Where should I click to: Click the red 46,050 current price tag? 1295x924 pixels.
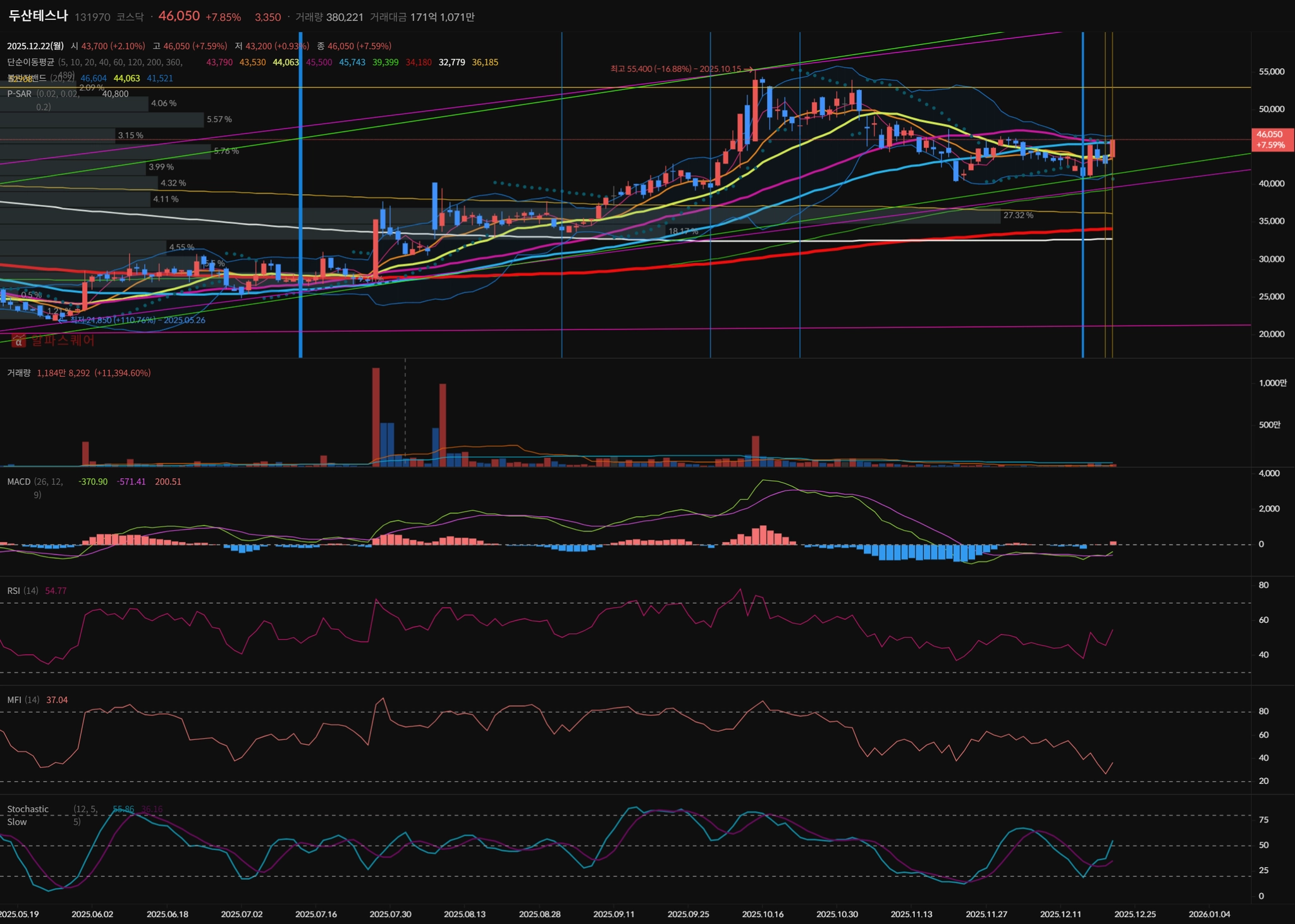tap(1272, 140)
